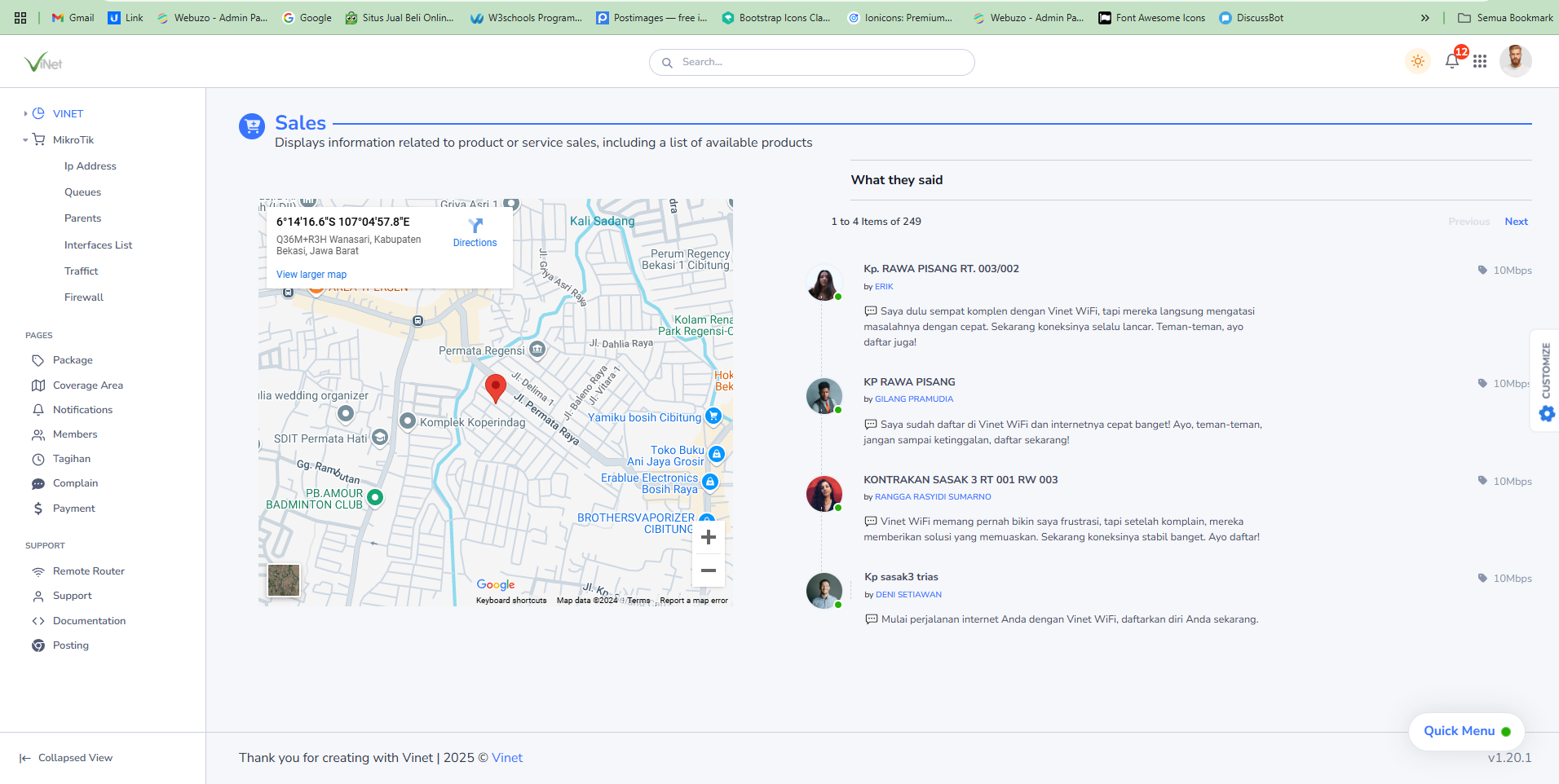Click the Yamiku bosih Cibitung marker
Image resolution: width=1559 pixels, height=784 pixels.
(713, 416)
